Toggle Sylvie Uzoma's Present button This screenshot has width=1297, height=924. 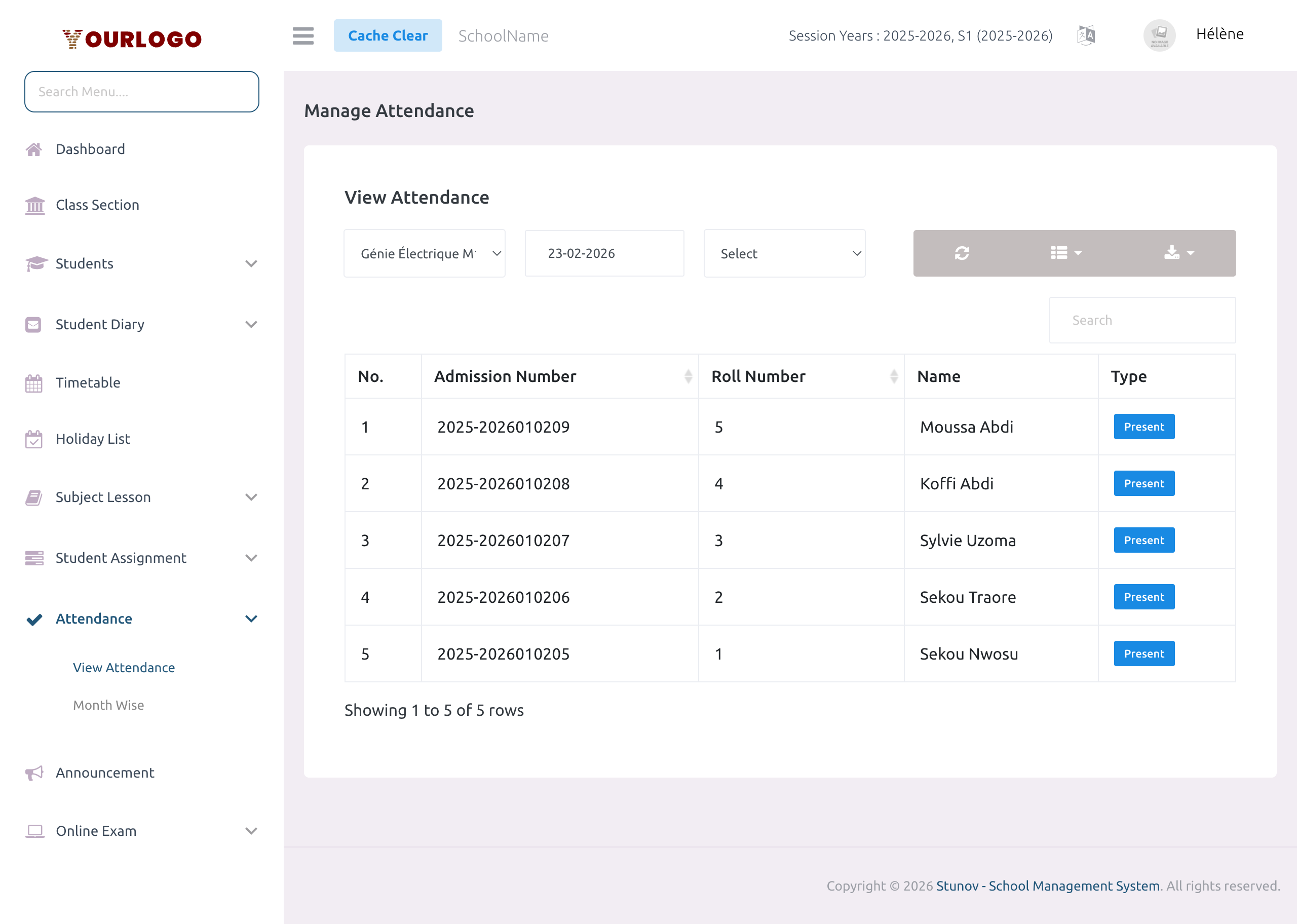[1143, 540]
